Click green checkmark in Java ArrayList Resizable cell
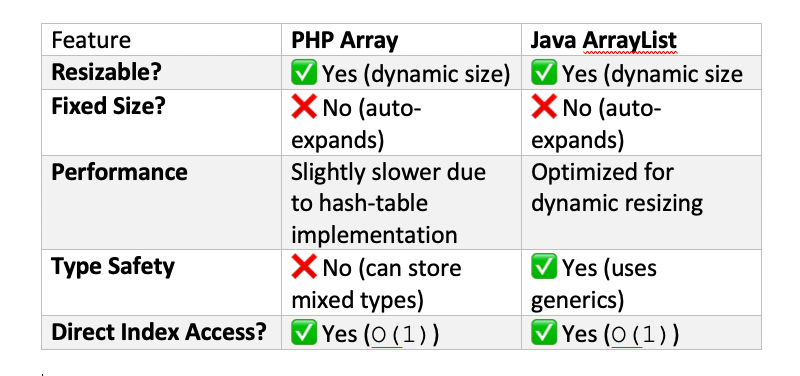 (544, 73)
